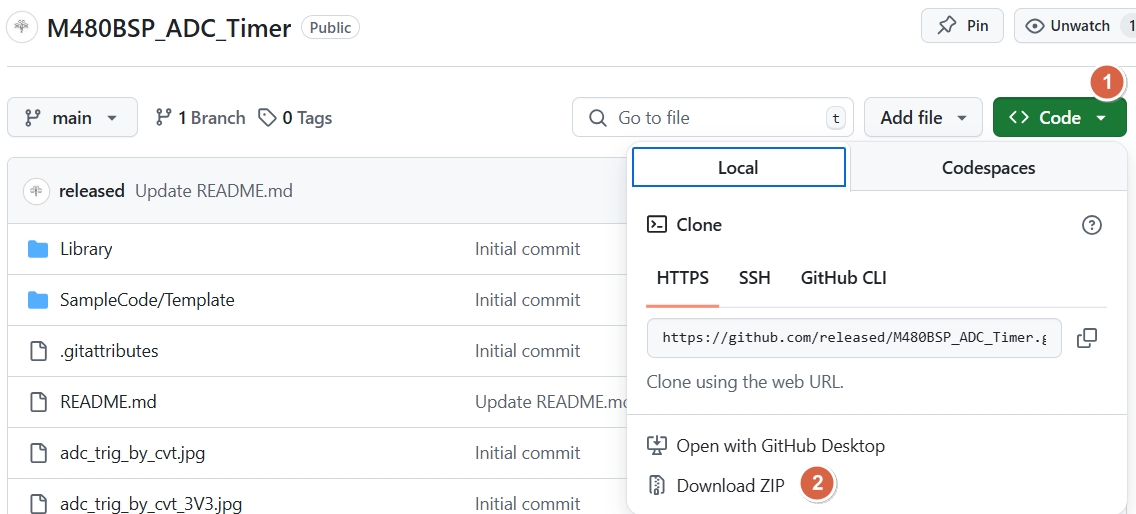Click the SampleCode/Template folder icon
The width and height of the screenshot is (1136, 514).
[38, 299]
